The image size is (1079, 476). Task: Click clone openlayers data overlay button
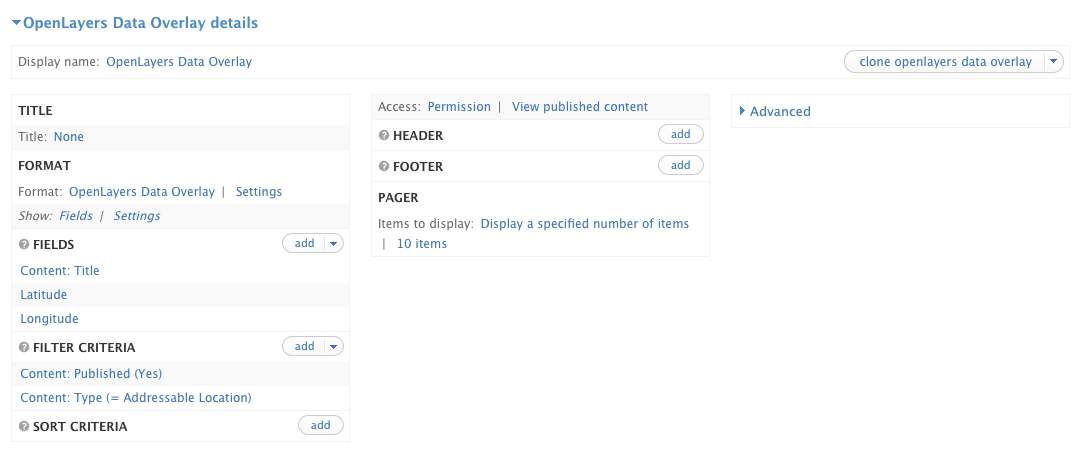pyautogui.click(x=945, y=62)
